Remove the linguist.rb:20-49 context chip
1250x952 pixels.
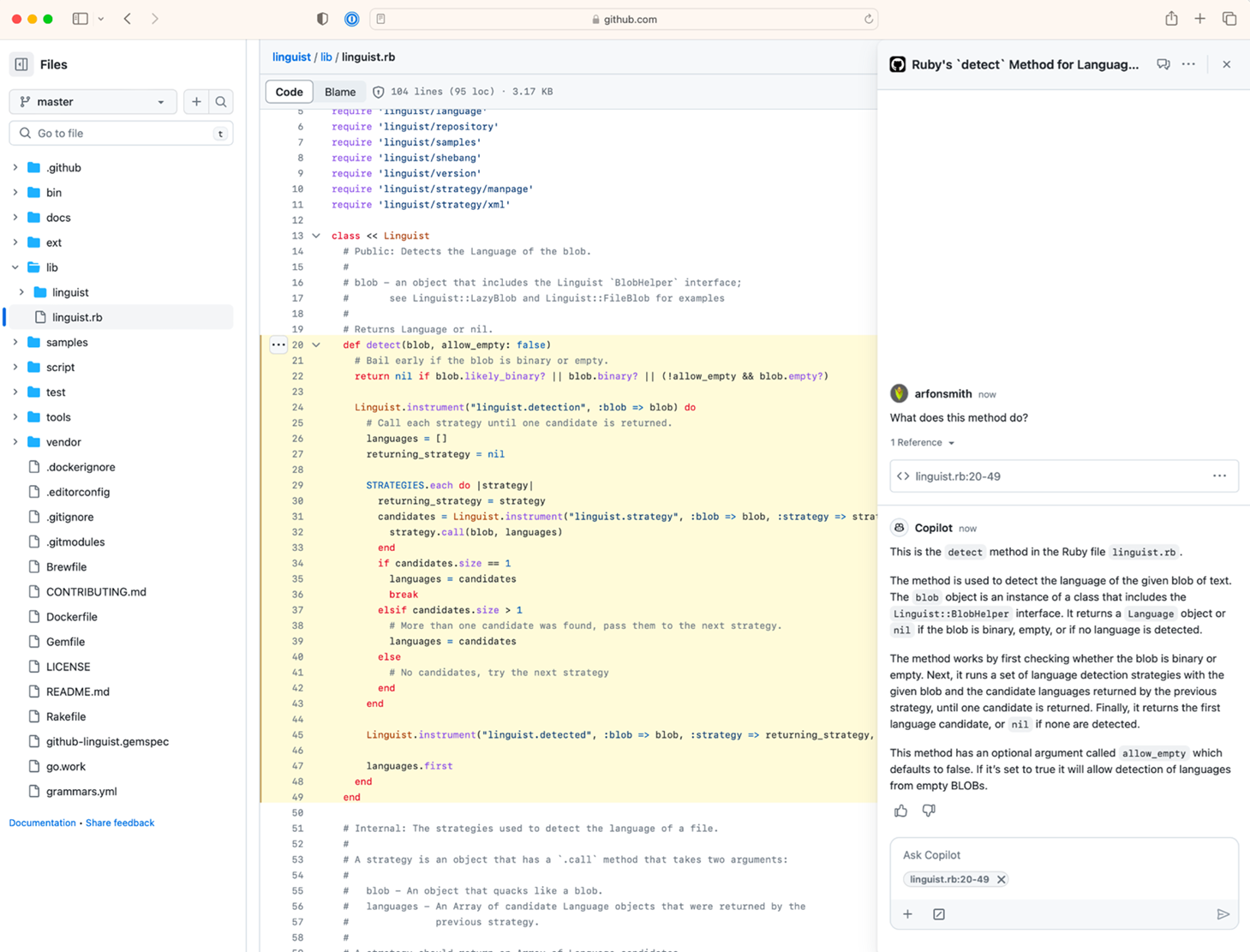(x=1001, y=879)
